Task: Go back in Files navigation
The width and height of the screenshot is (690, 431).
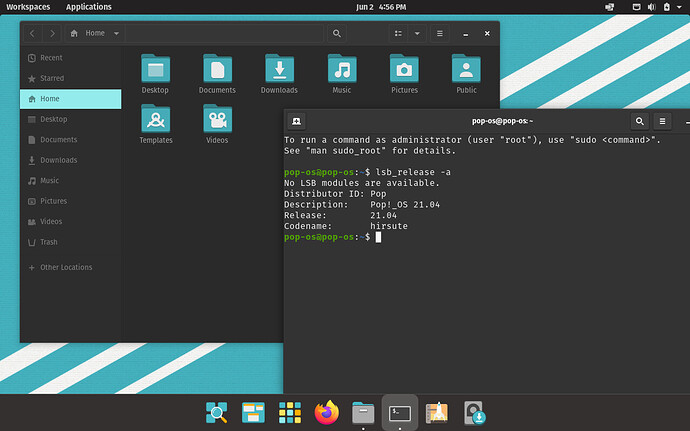Action: (x=33, y=33)
